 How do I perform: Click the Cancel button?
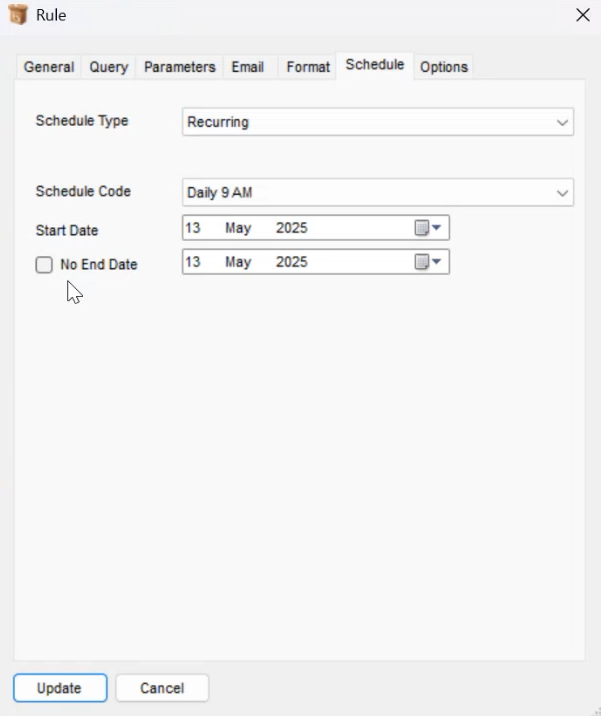click(x=162, y=688)
